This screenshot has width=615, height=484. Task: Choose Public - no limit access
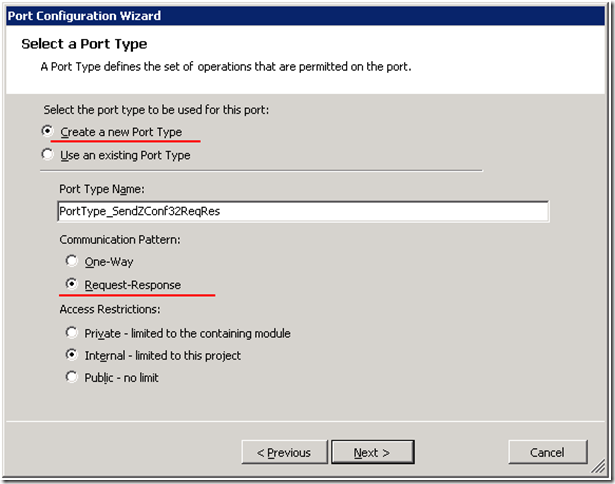pos(71,377)
